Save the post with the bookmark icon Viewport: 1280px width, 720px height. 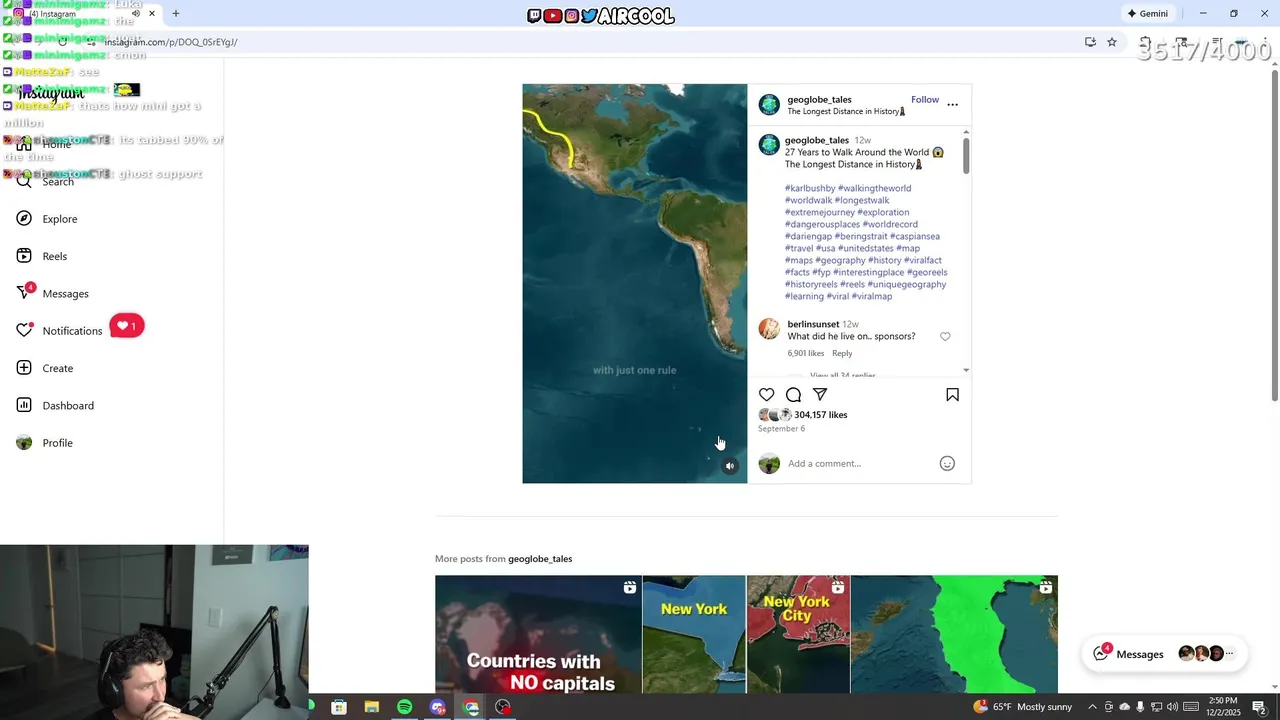click(952, 395)
